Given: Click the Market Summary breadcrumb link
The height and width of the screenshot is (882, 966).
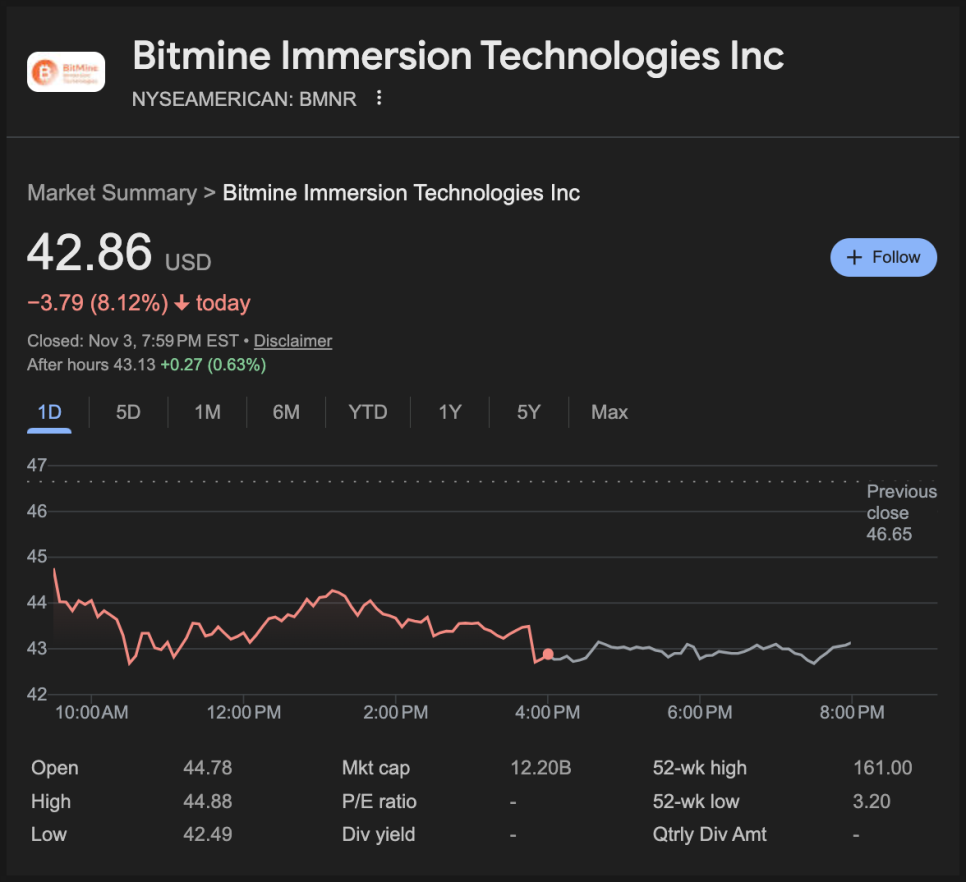Looking at the screenshot, I should pos(112,193).
